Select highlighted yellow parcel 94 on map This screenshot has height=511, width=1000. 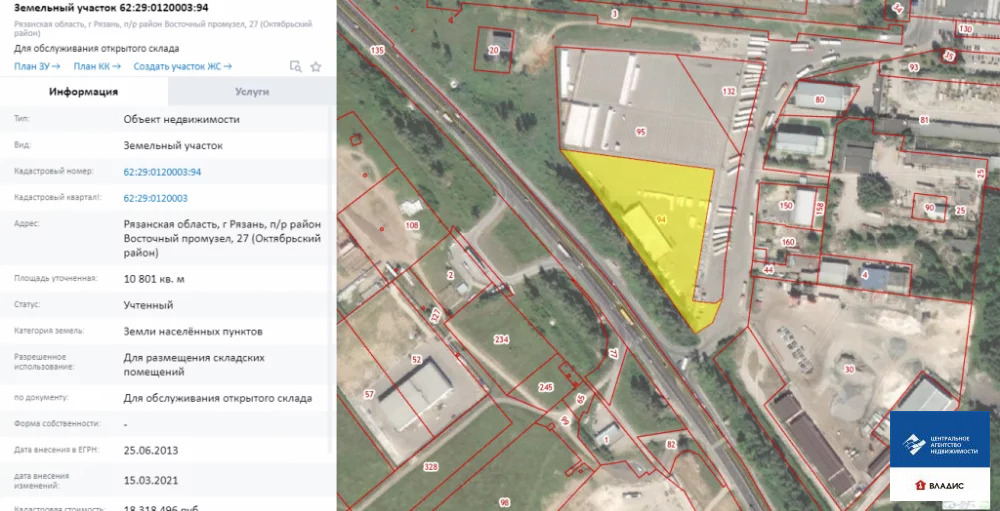coord(661,219)
